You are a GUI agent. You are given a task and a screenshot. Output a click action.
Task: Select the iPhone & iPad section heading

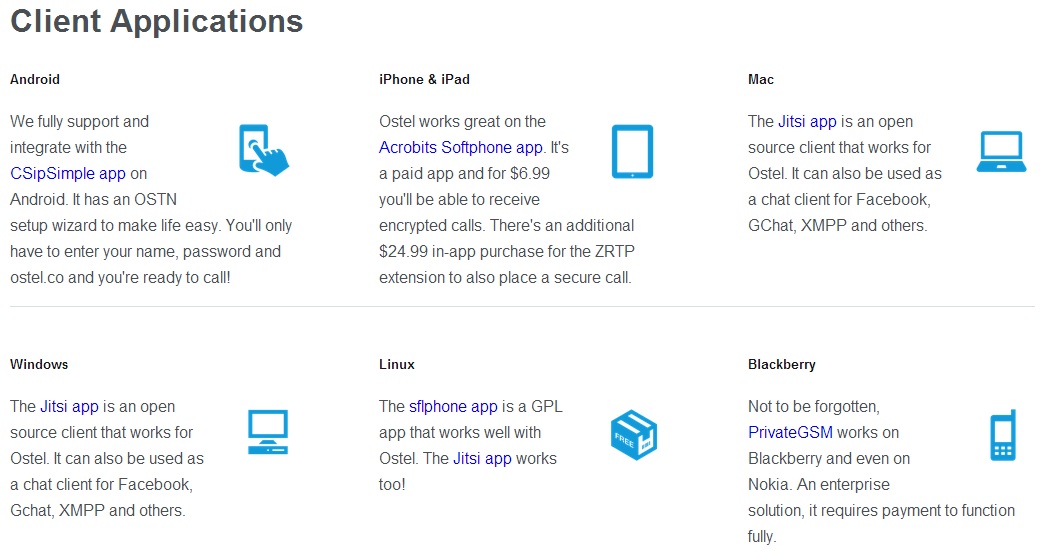coord(424,79)
